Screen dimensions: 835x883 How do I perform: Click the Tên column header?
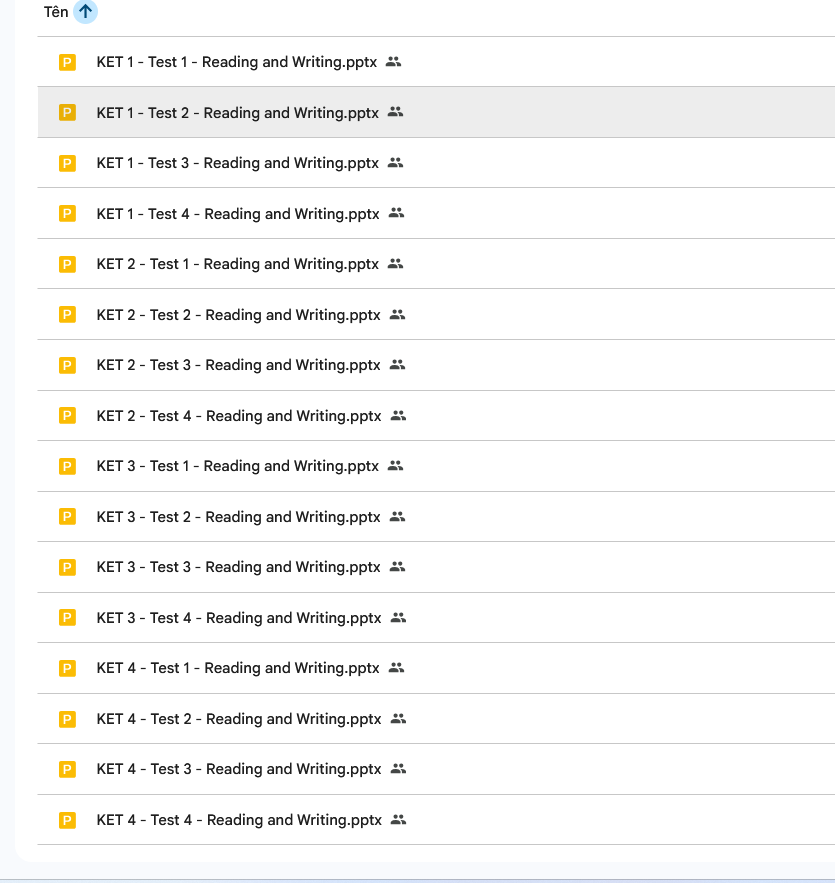[56, 12]
